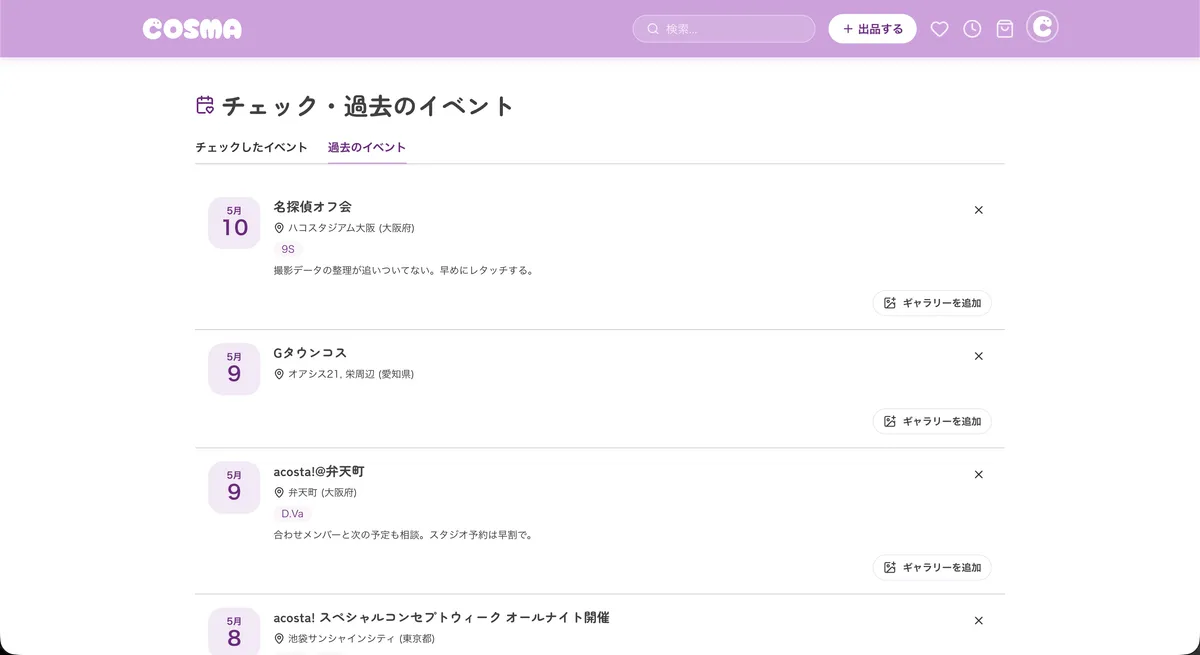Open the user avatar menu
1200x655 pixels.
point(1042,27)
